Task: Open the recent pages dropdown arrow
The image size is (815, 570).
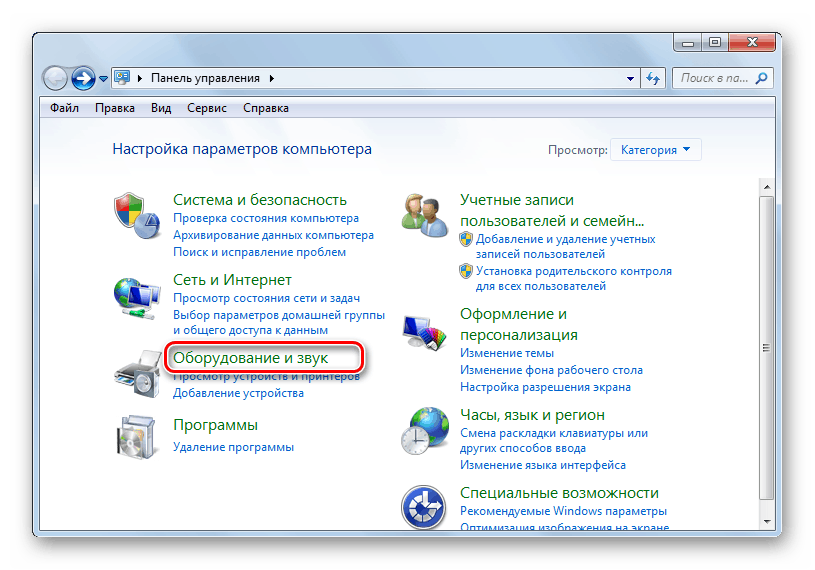Action: (103, 79)
